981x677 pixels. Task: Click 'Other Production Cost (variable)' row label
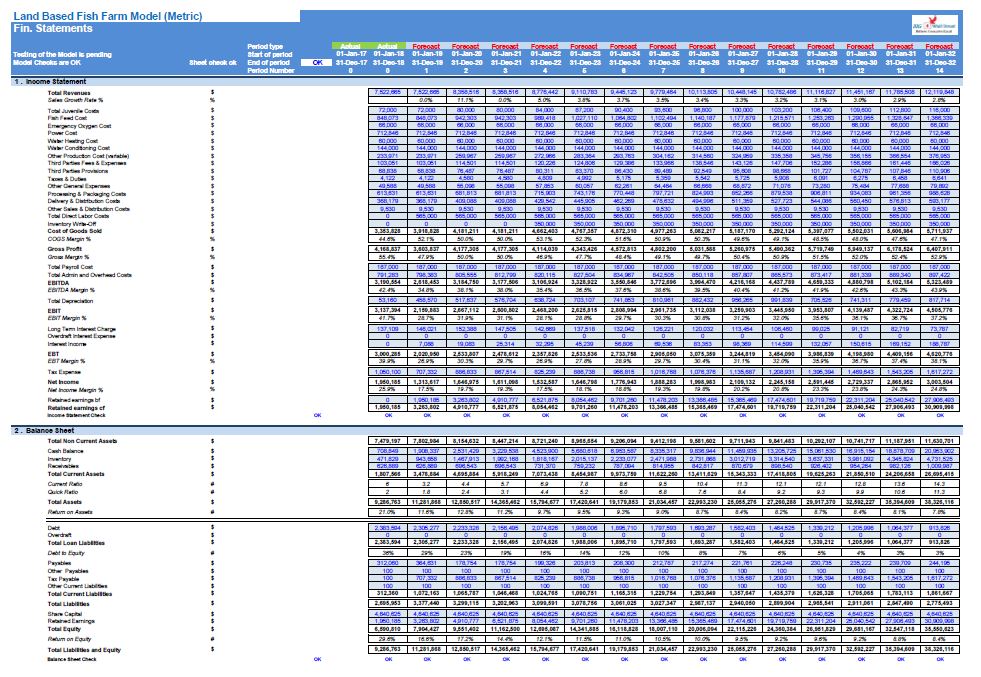[88, 156]
